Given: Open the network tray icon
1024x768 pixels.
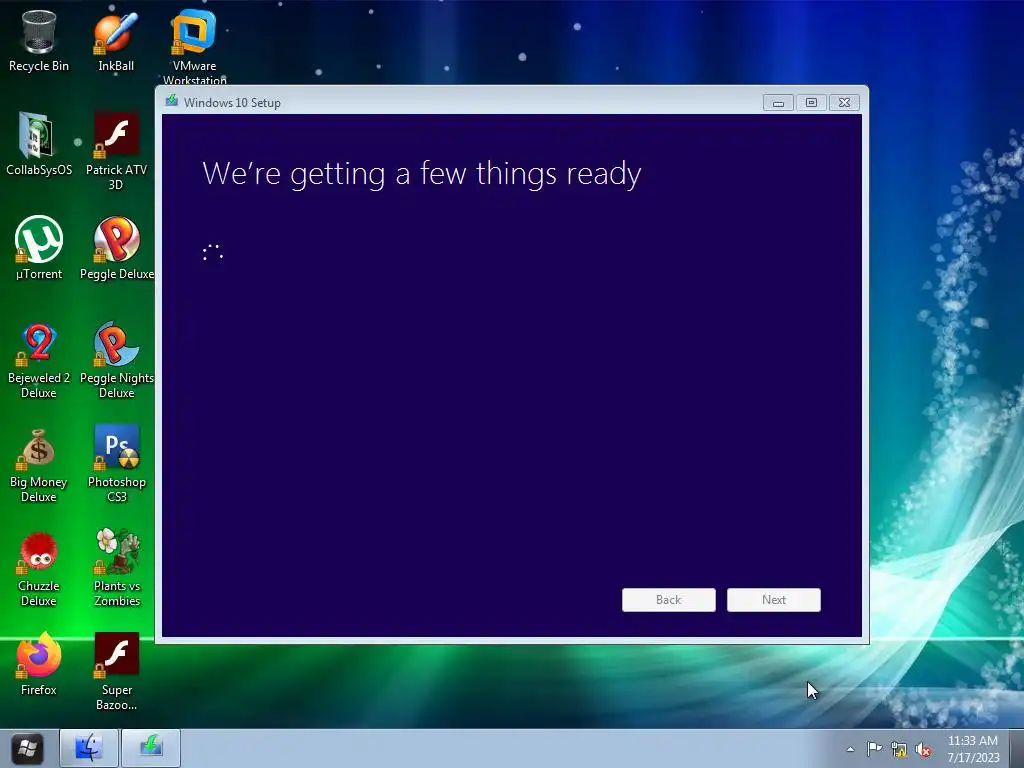Looking at the screenshot, I should (x=899, y=750).
